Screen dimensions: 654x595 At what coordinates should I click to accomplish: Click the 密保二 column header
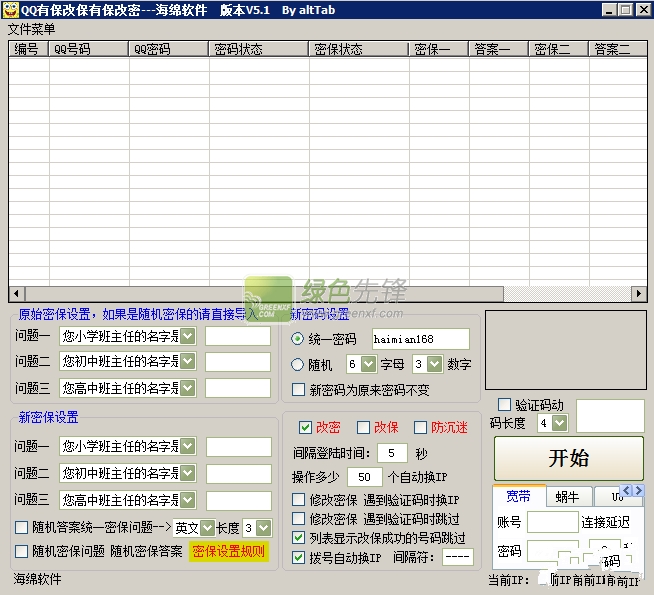click(x=559, y=49)
